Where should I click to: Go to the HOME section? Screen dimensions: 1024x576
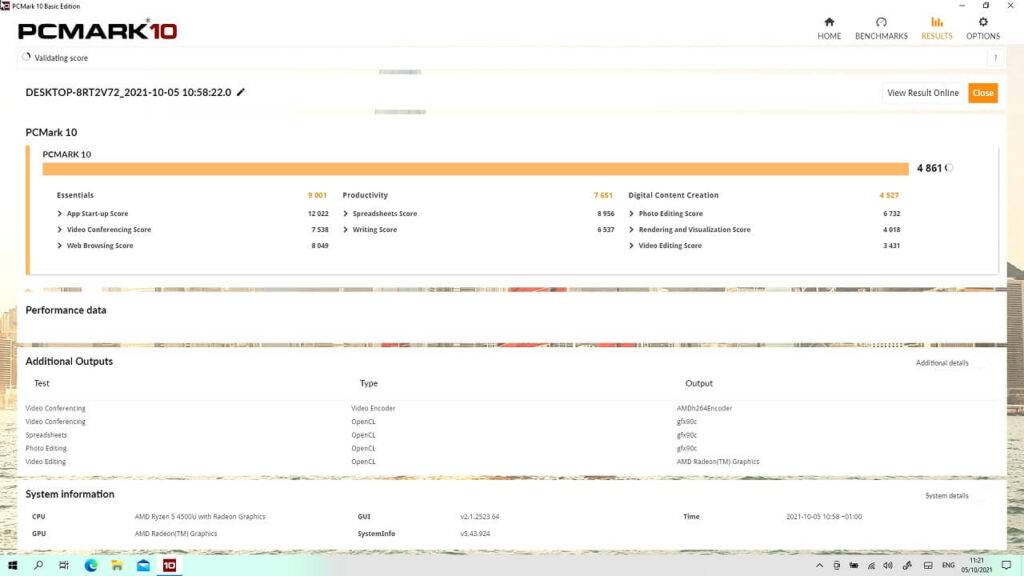[829, 29]
